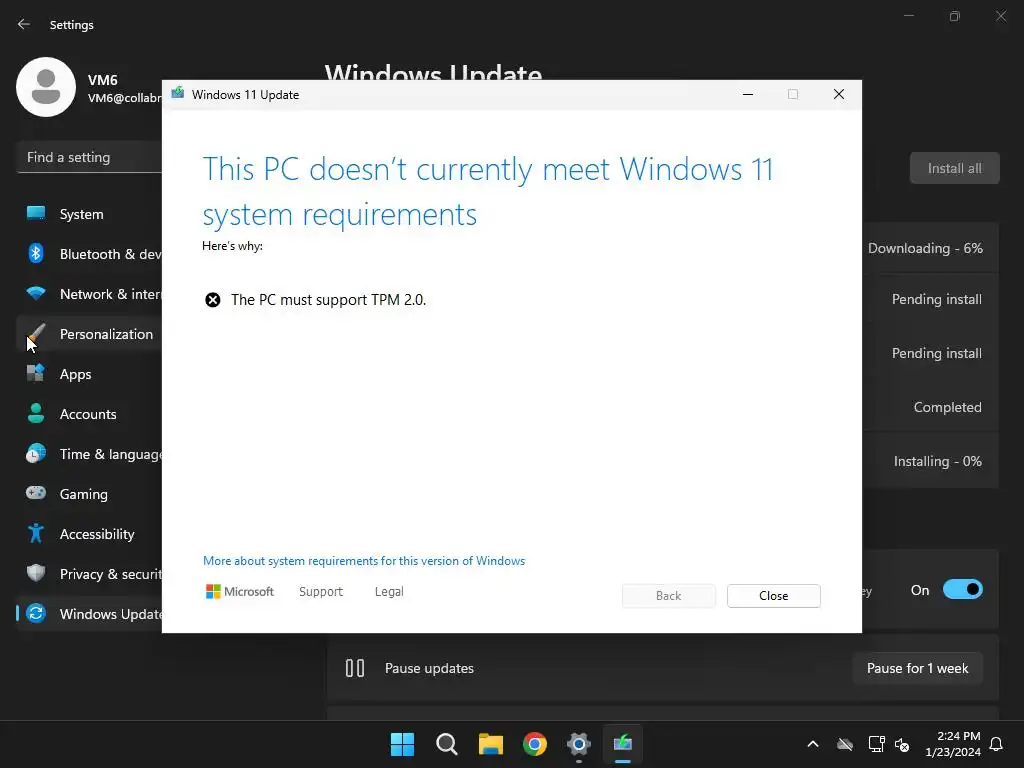The image size is (1024, 768).
Task: Click the disabled Back button in dialog
Action: click(x=669, y=596)
